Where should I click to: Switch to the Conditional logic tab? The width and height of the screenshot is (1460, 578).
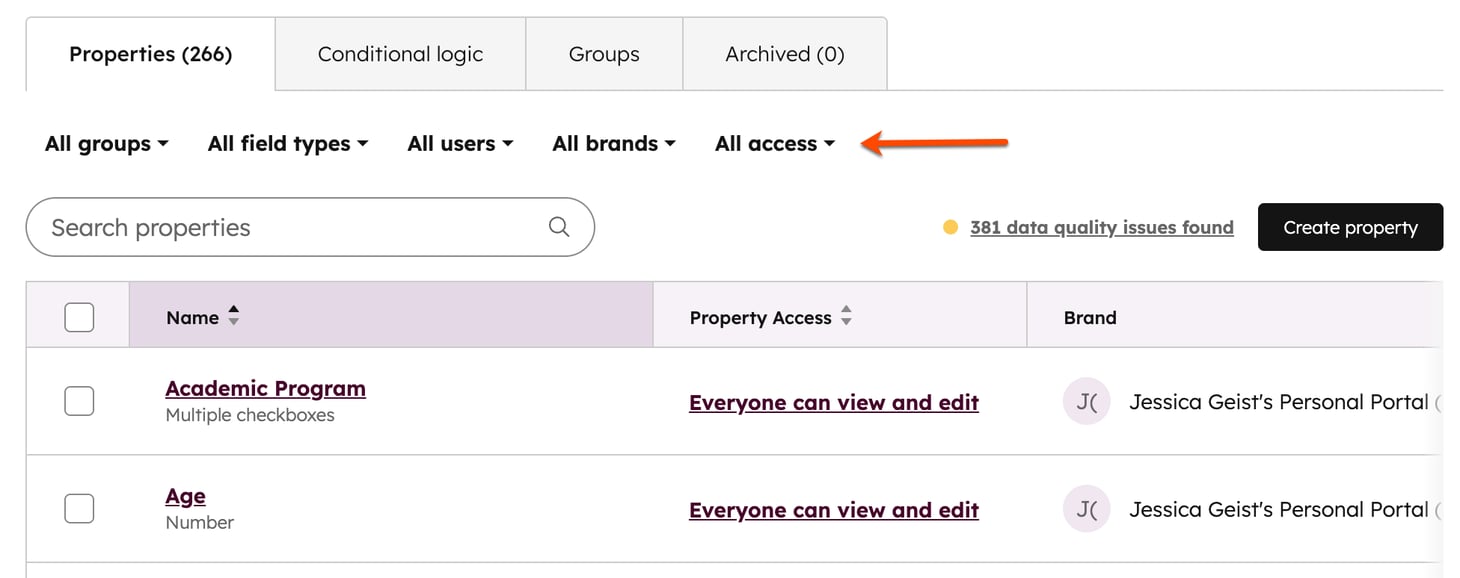click(400, 54)
